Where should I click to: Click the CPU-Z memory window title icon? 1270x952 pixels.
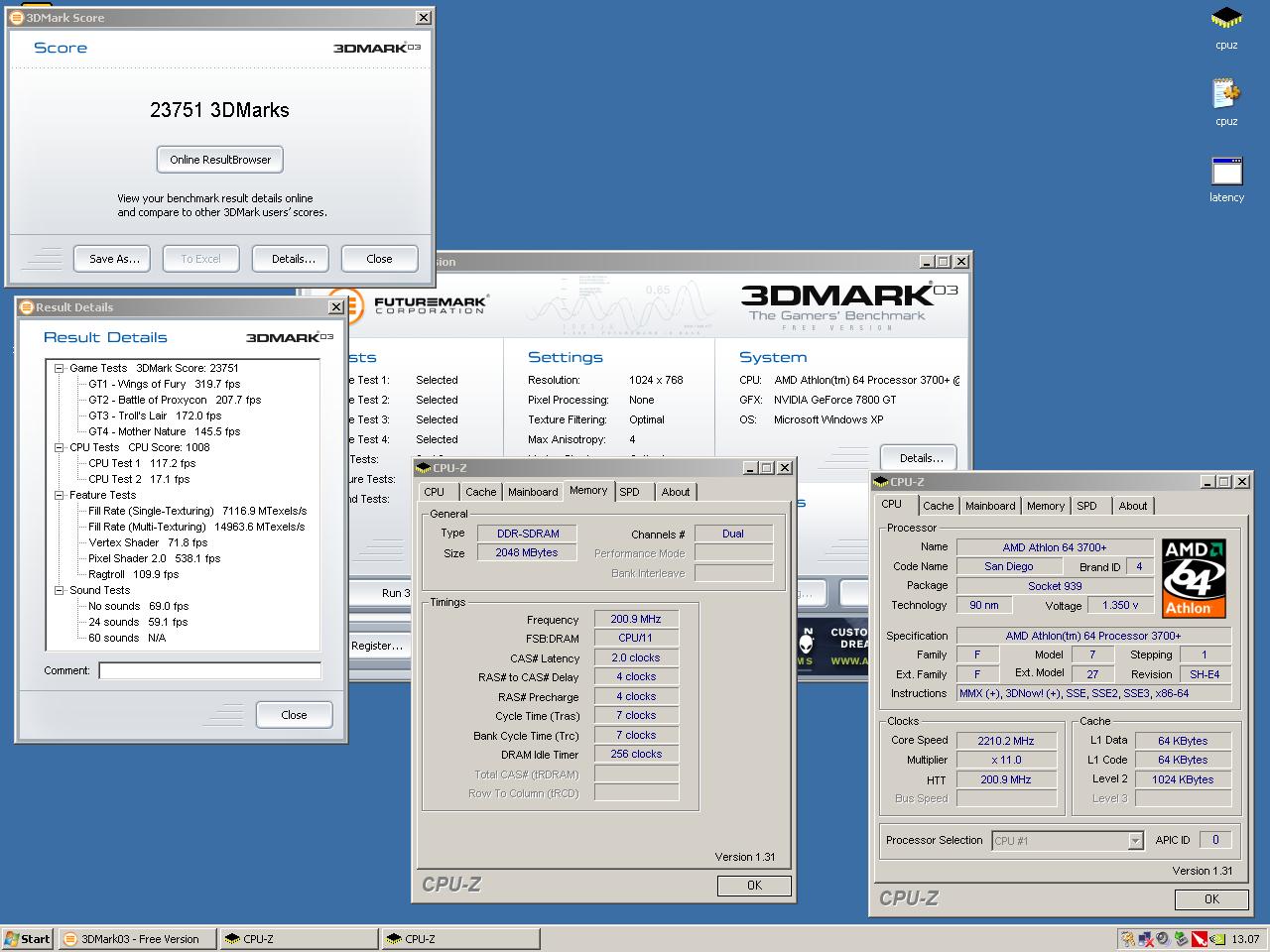425,468
